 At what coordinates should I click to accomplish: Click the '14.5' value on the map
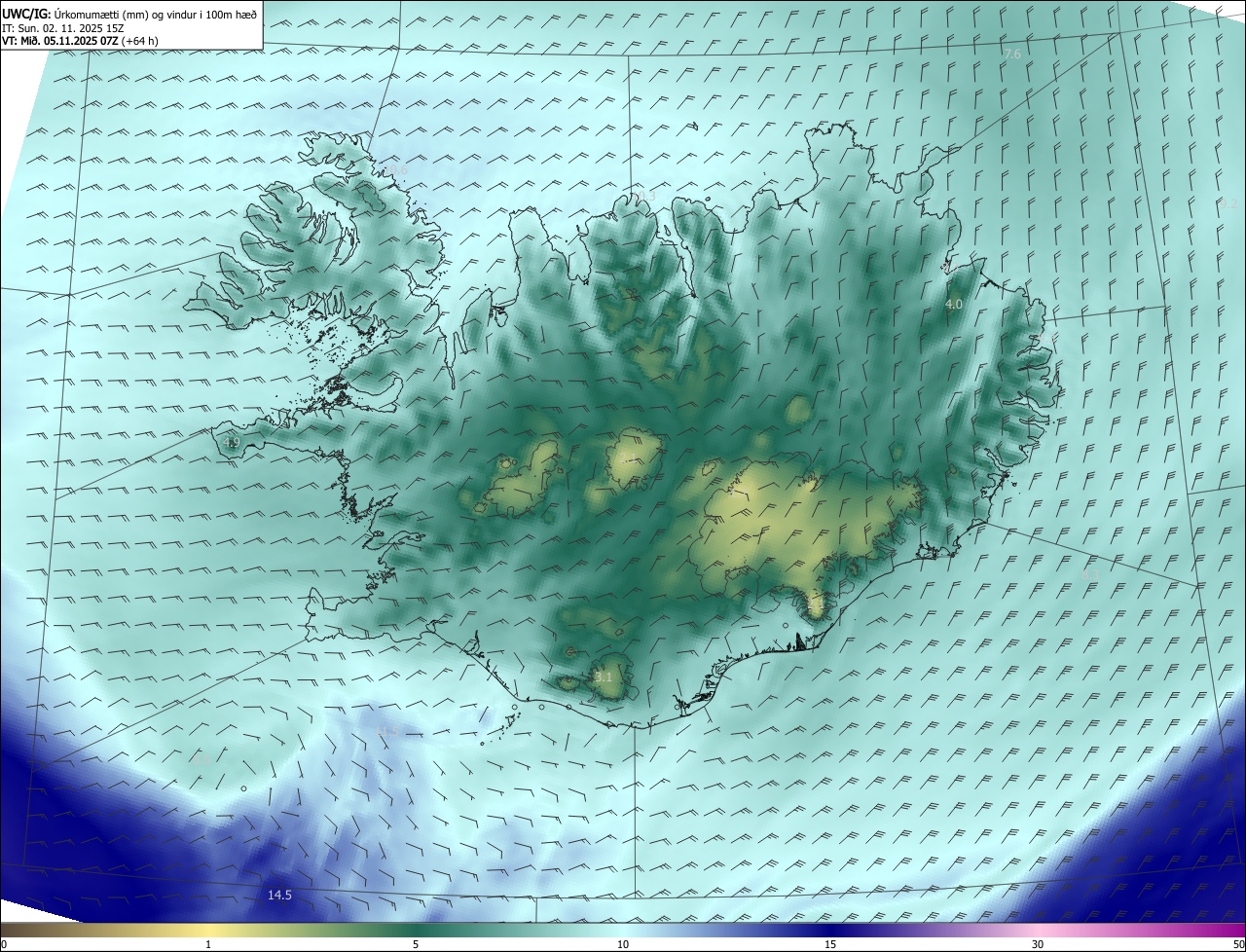click(x=279, y=895)
